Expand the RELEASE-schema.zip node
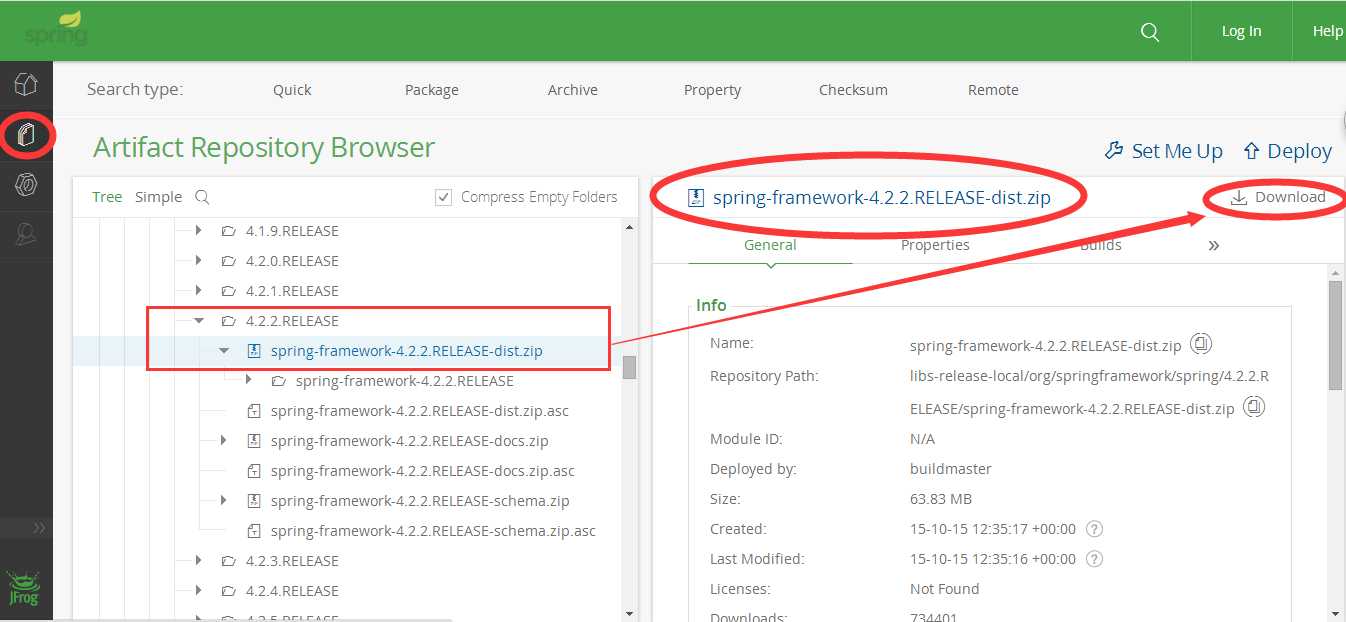Viewport: 1346px width, 622px height. [x=224, y=501]
